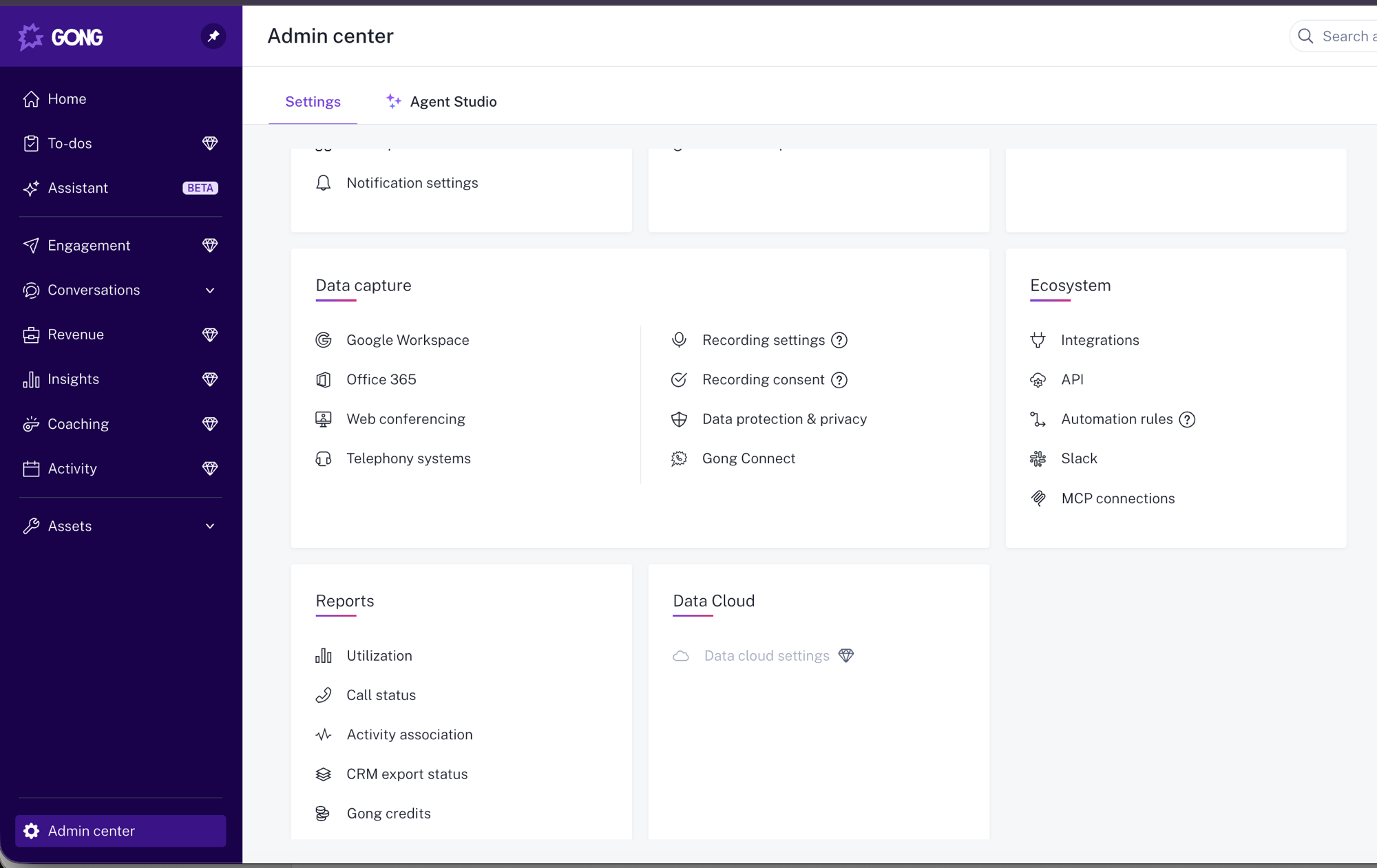The height and width of the screenshot is (868, 1377).
Task: Click the search magnifier icon
Action: (1305, 36)
